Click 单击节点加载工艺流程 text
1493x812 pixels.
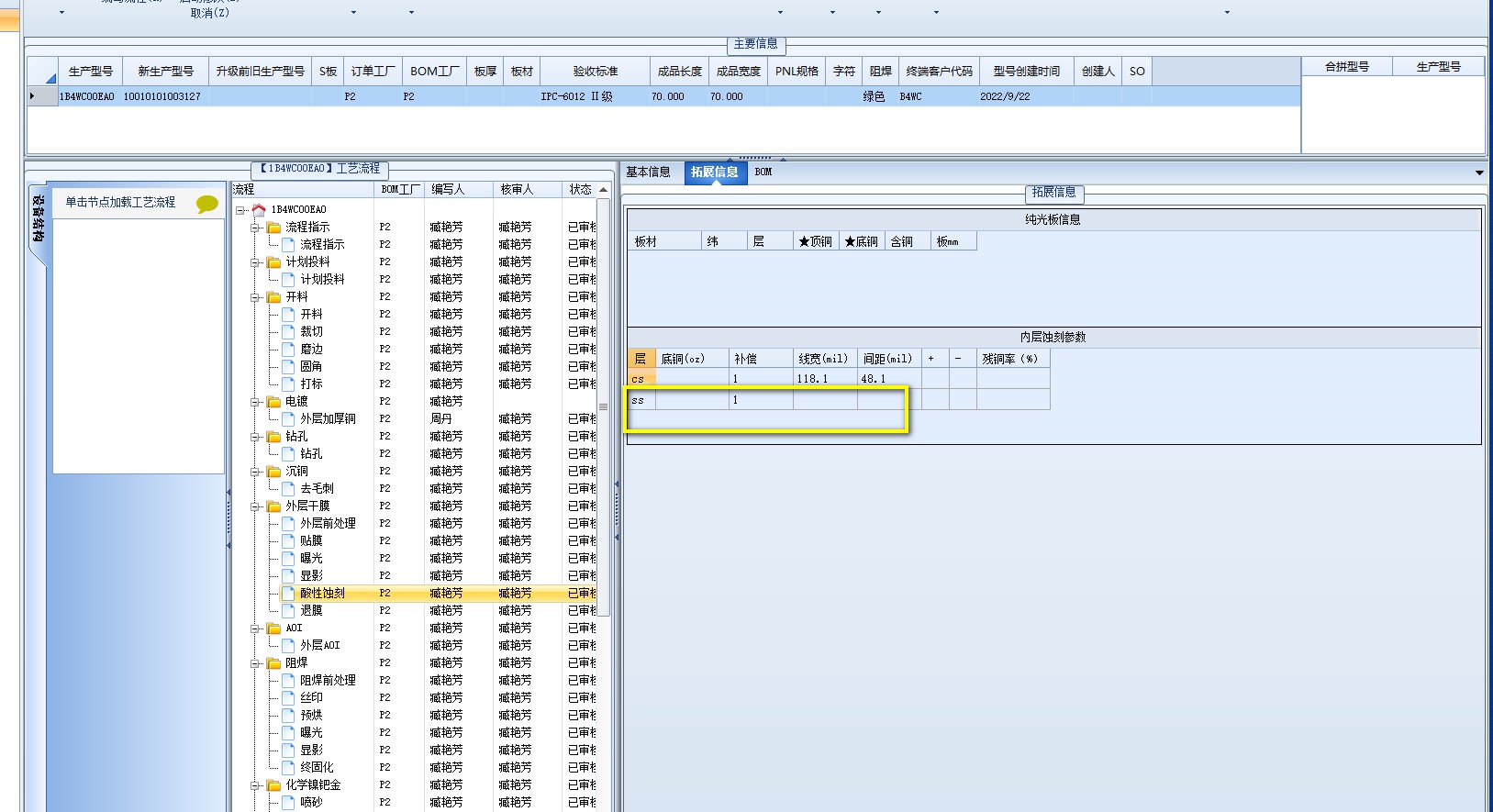pyautogui.click(x=120, y=203)
